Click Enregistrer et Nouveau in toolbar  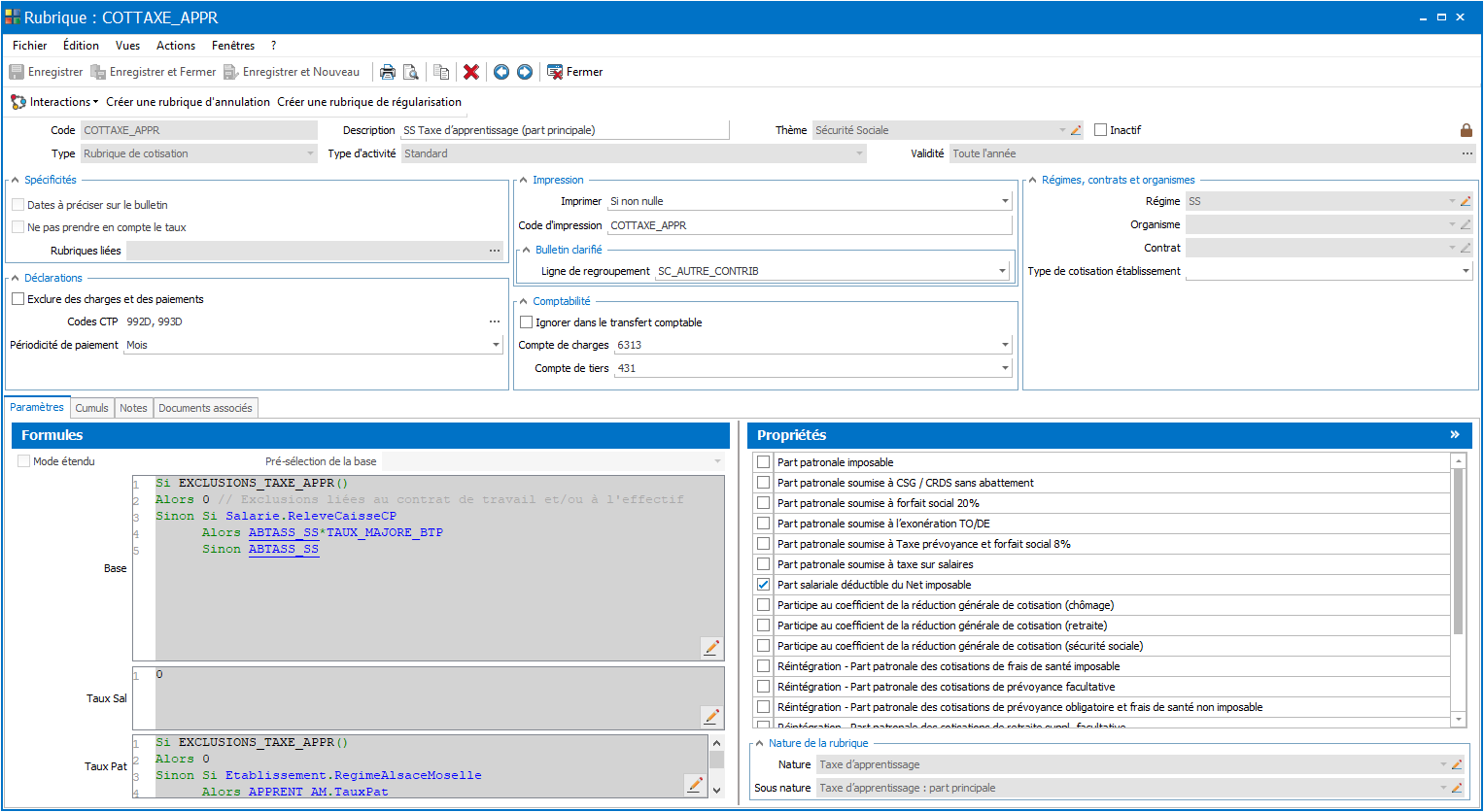point(292,72)
